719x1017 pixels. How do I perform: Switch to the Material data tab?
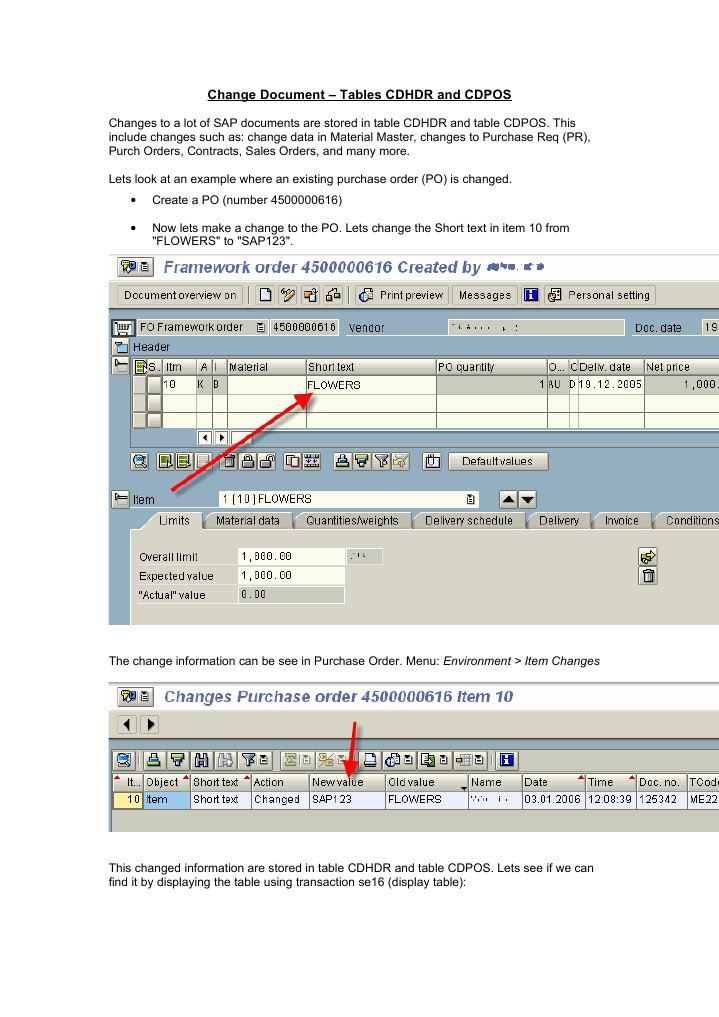tap(248, 521)
